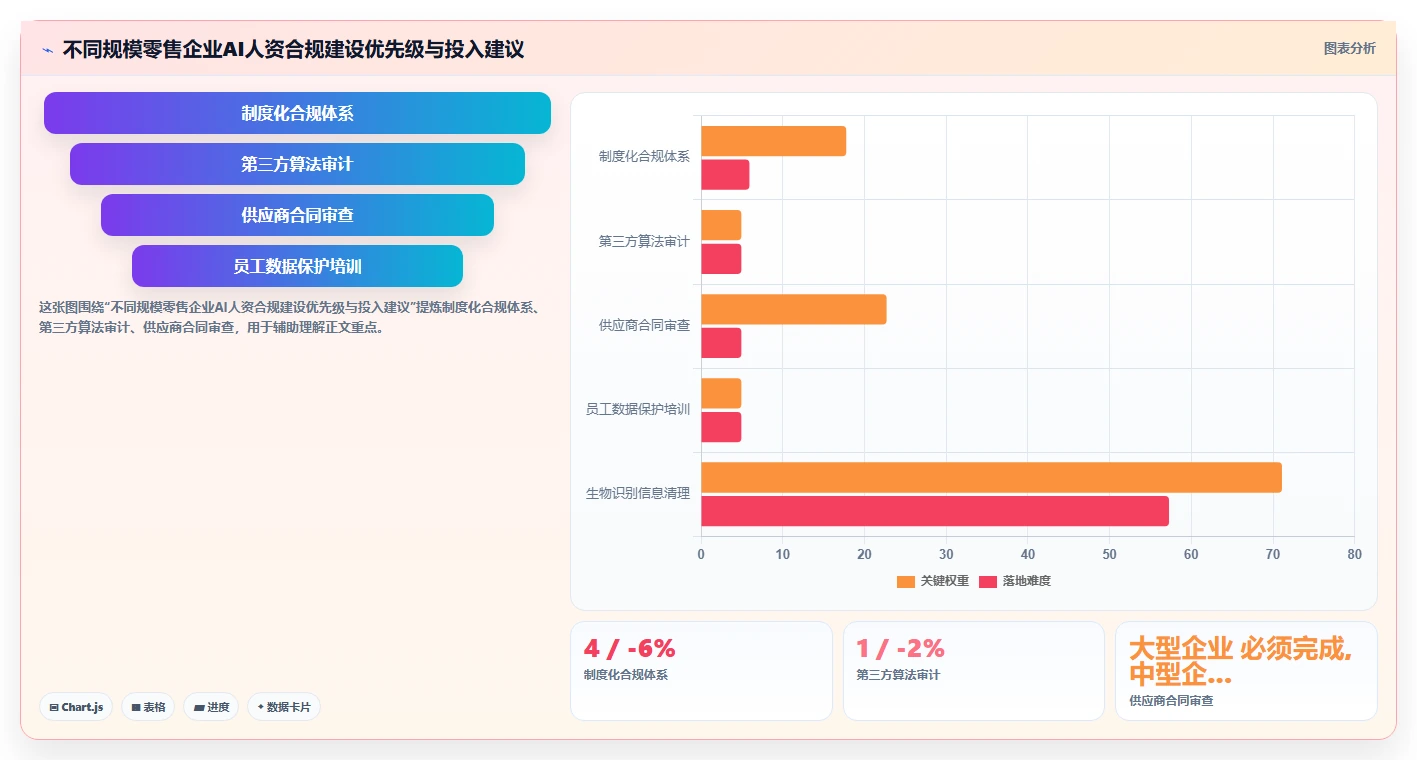
Task: Open the 大型企业 必须完成 data card
Action: click(x=1246, y=671)
